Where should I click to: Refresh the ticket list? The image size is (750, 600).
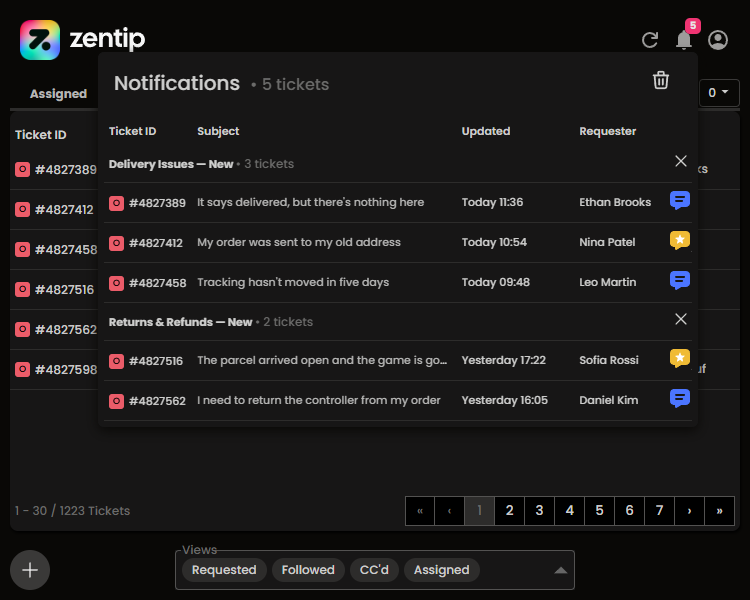click(x=650, y=40)
